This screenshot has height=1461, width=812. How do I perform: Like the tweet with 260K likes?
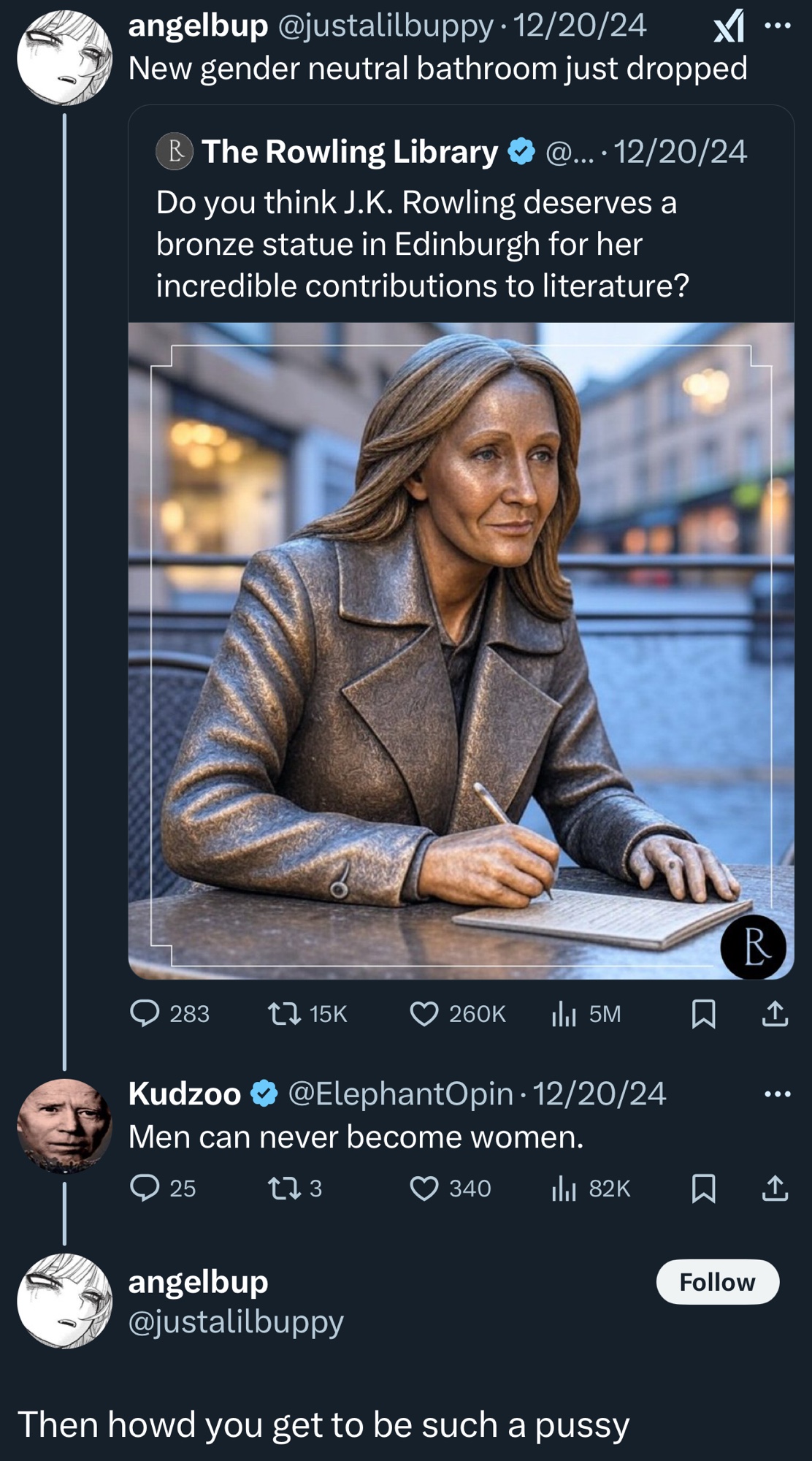pos(424,1013)
